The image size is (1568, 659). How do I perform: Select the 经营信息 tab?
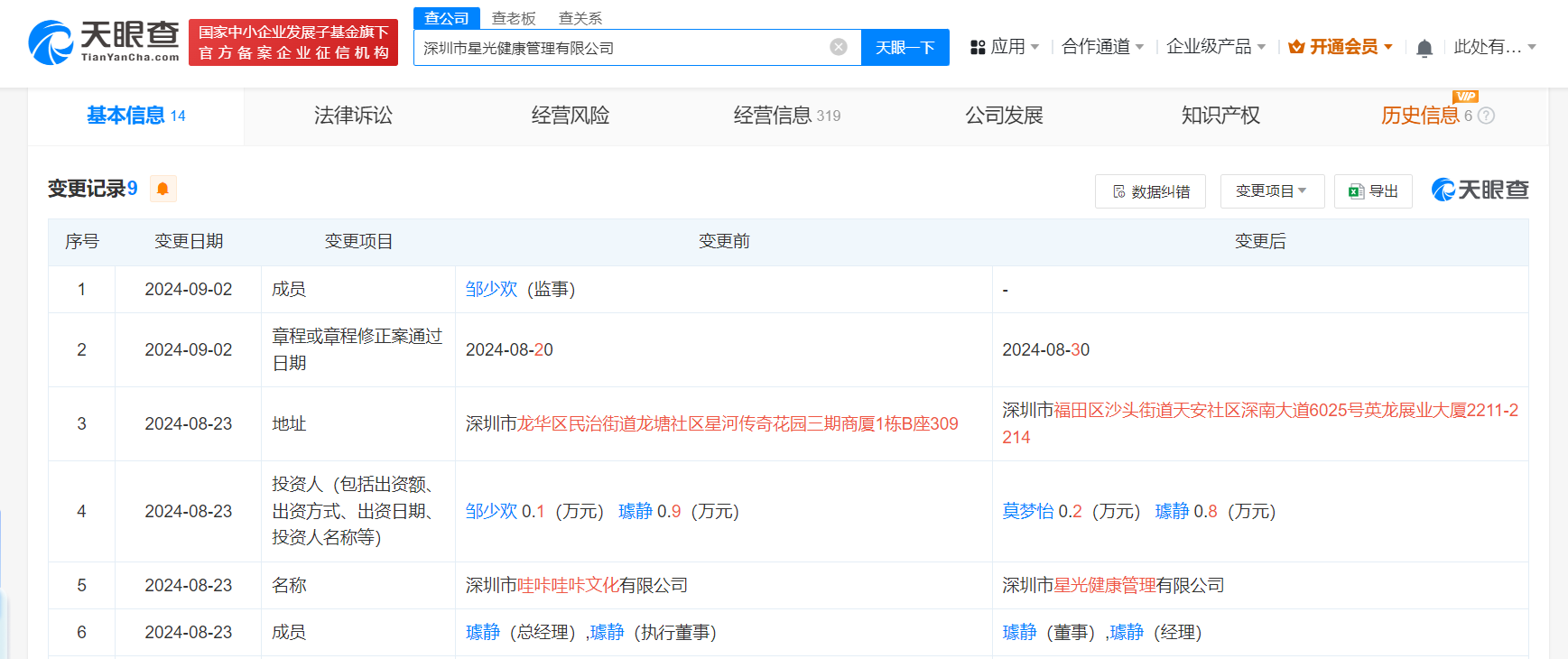(787, 116)
